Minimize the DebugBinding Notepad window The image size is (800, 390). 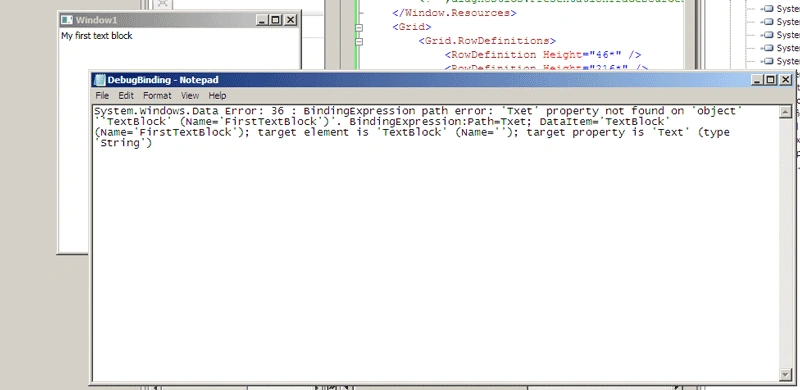pos(758,80)
